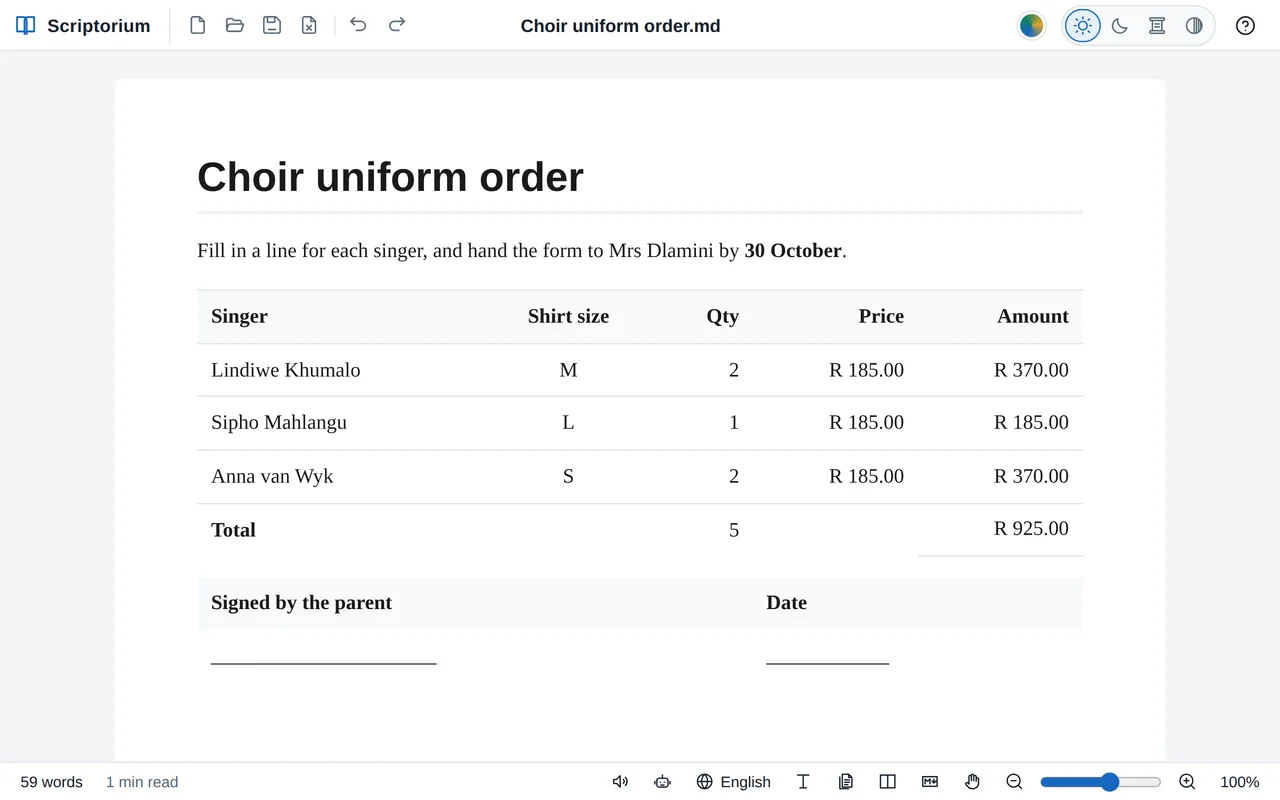1280x800 pixels.
Task: Switch to the parchment scroll theme
Action: coord(1157,26)
